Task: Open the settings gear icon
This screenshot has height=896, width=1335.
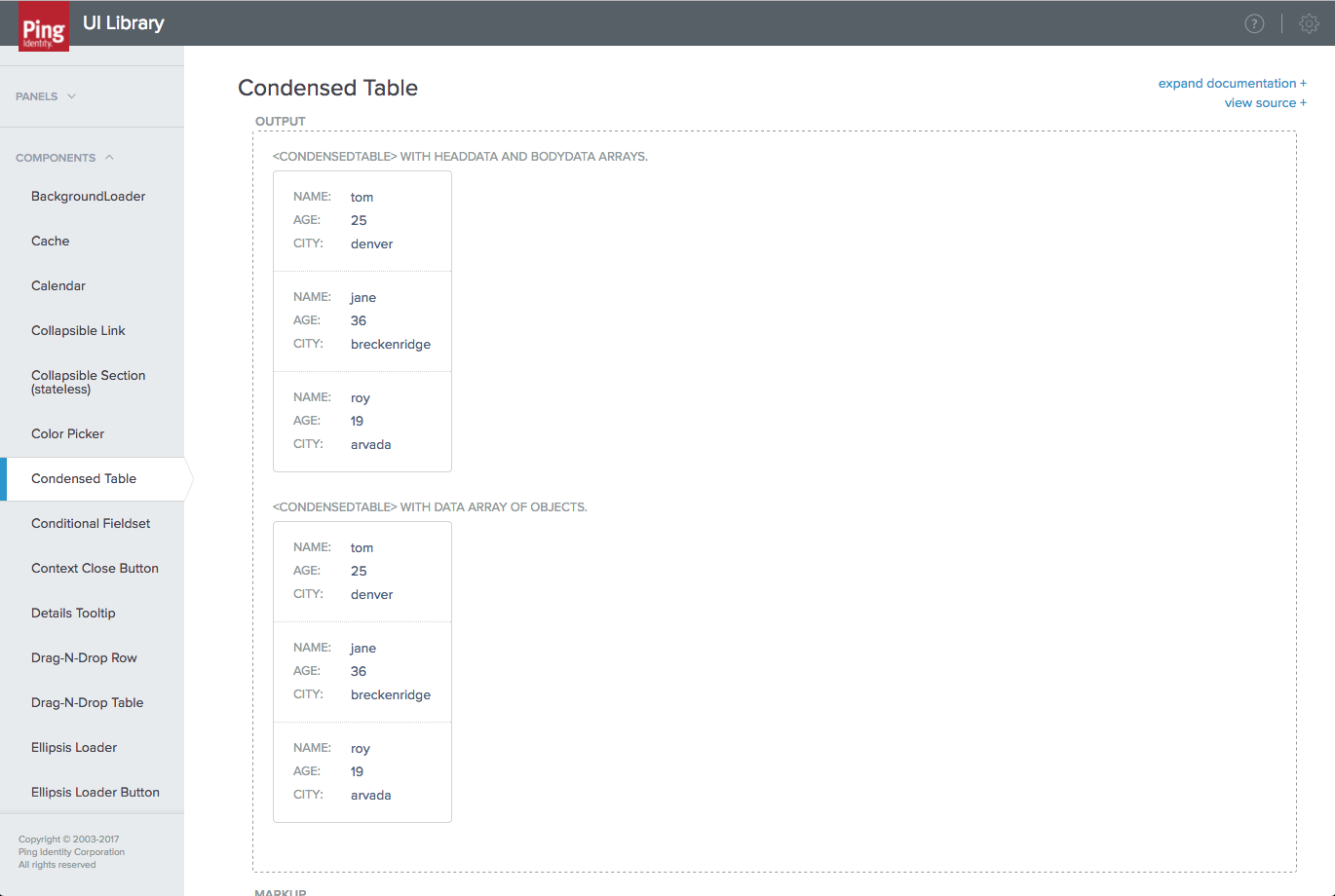Action: click(1309, 24)
